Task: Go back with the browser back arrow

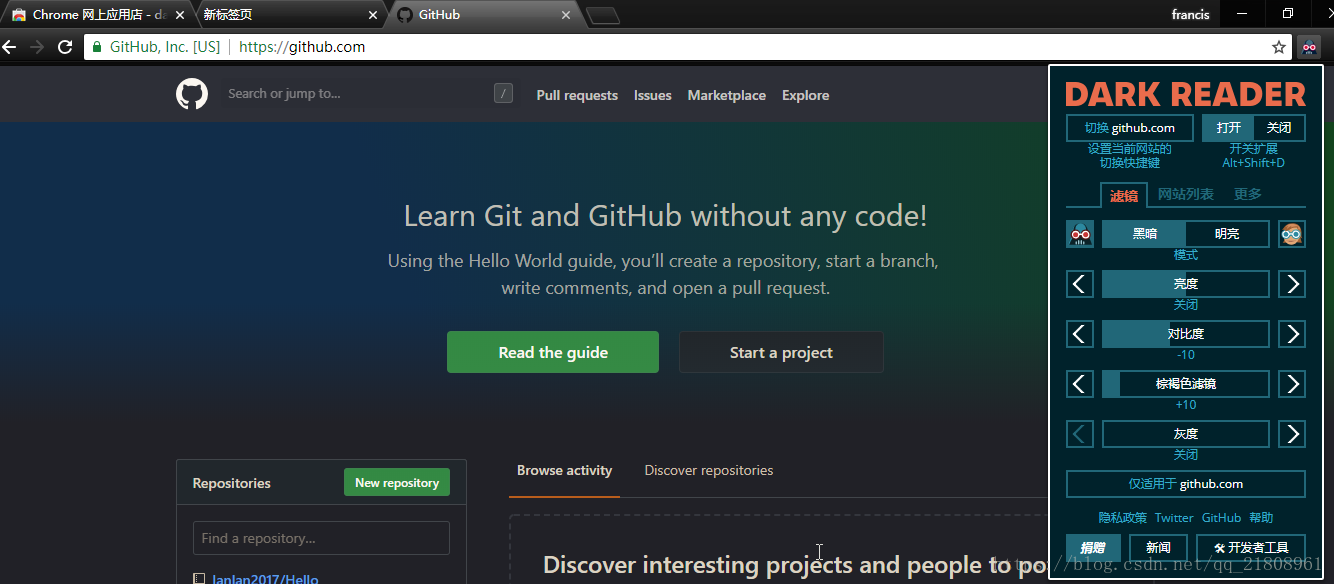Action: coord(10,47)
